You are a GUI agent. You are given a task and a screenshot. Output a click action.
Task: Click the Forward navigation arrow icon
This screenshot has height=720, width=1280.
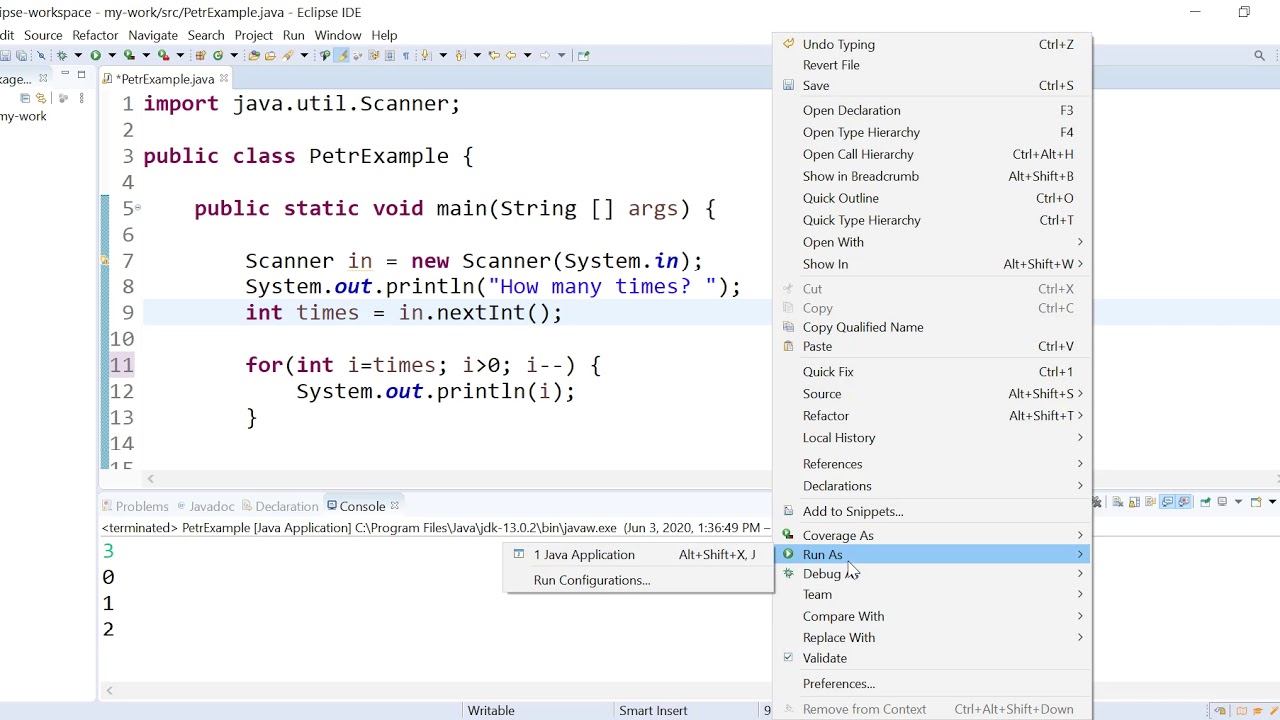pyautogui.click(x=544, y=56)
